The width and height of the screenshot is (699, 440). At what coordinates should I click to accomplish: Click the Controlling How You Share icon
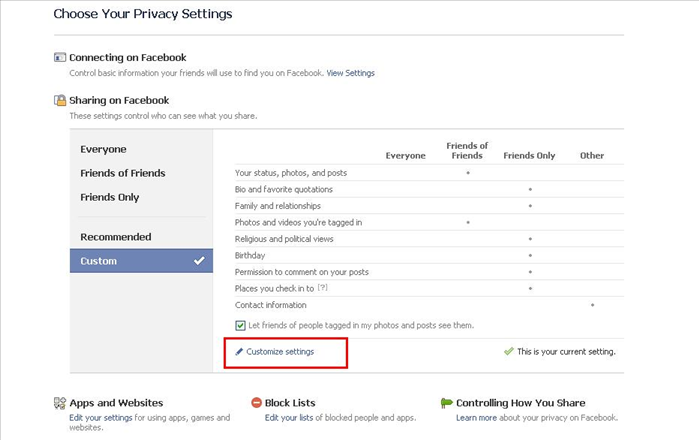tap(446, 403)
